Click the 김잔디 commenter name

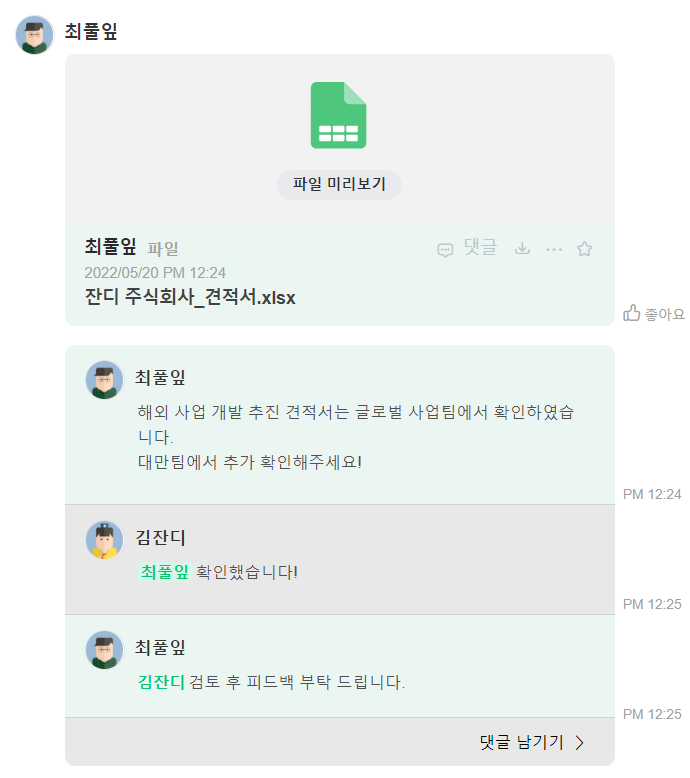point(160,538)
